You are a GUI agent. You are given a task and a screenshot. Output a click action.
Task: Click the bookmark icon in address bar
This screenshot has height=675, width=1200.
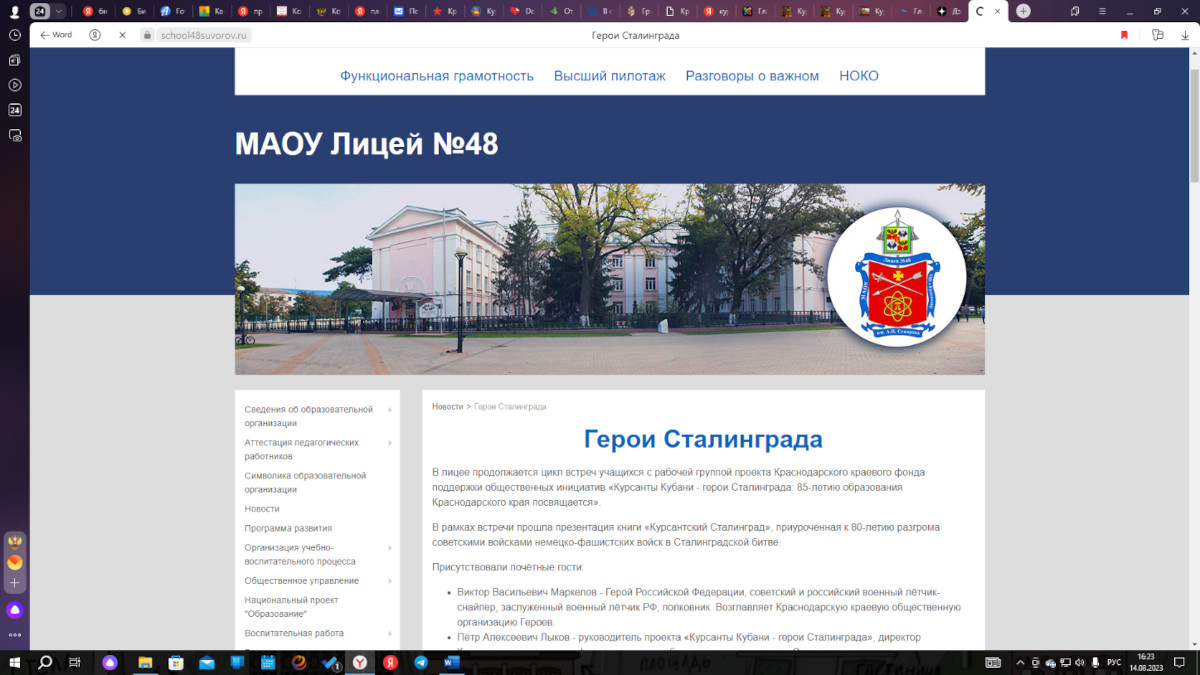1124,35
